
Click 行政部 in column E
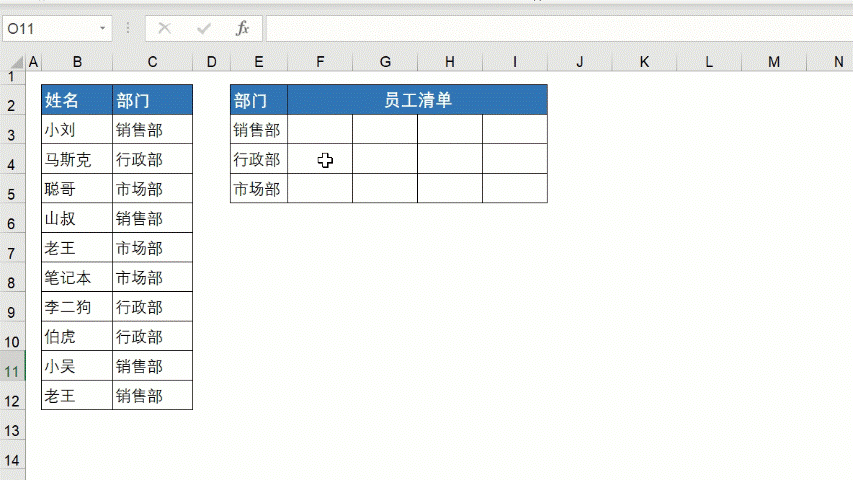coord(259,159)
